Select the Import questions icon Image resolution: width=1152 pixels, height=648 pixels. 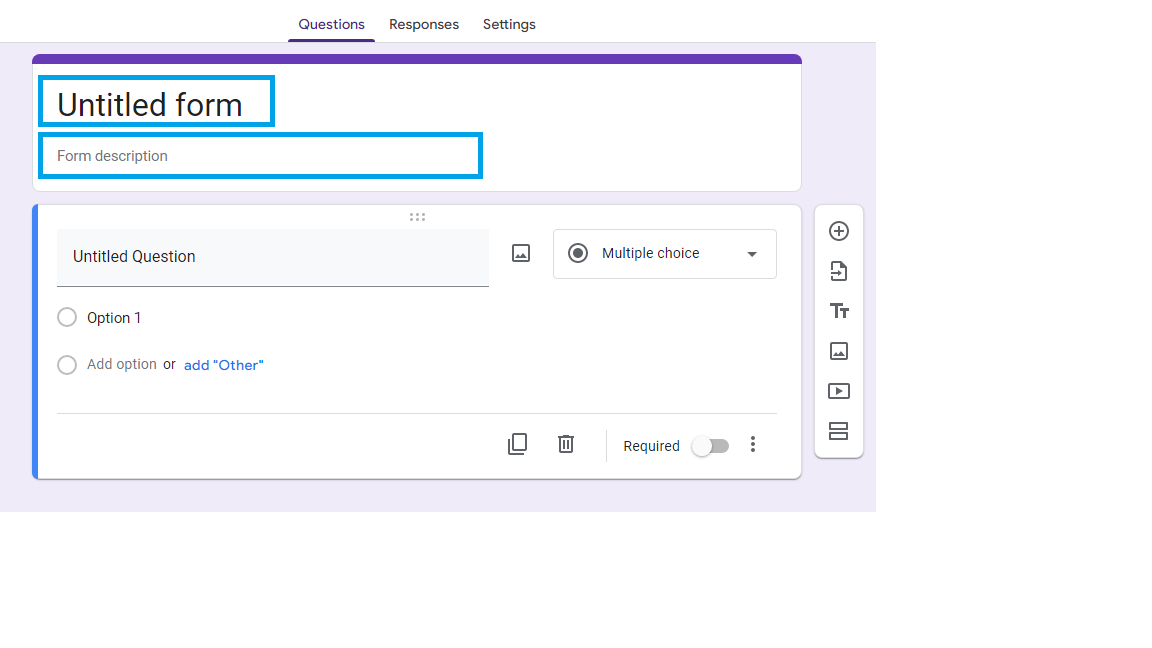tap(838, 270)
